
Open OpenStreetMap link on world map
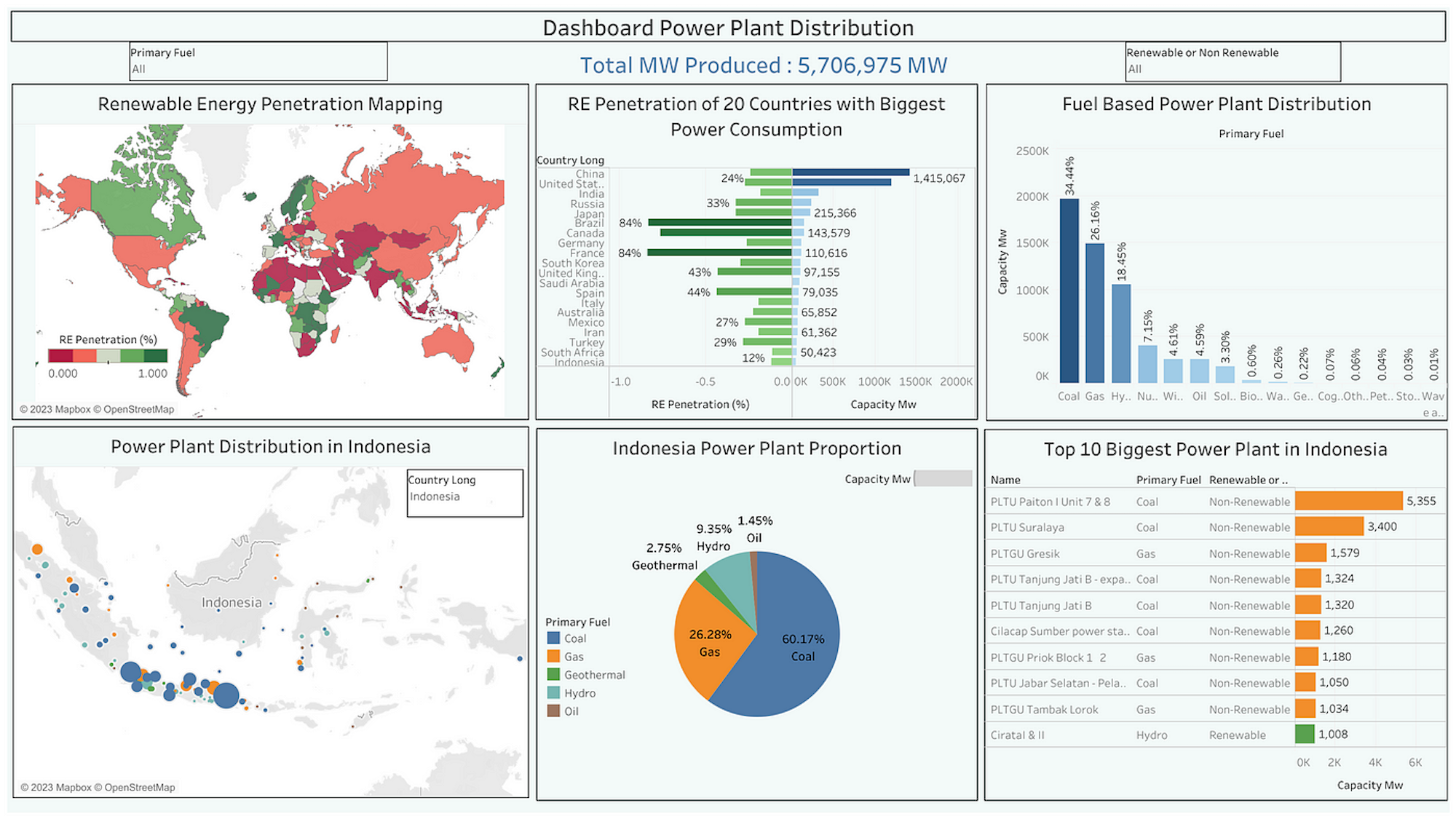click(138, 409)
